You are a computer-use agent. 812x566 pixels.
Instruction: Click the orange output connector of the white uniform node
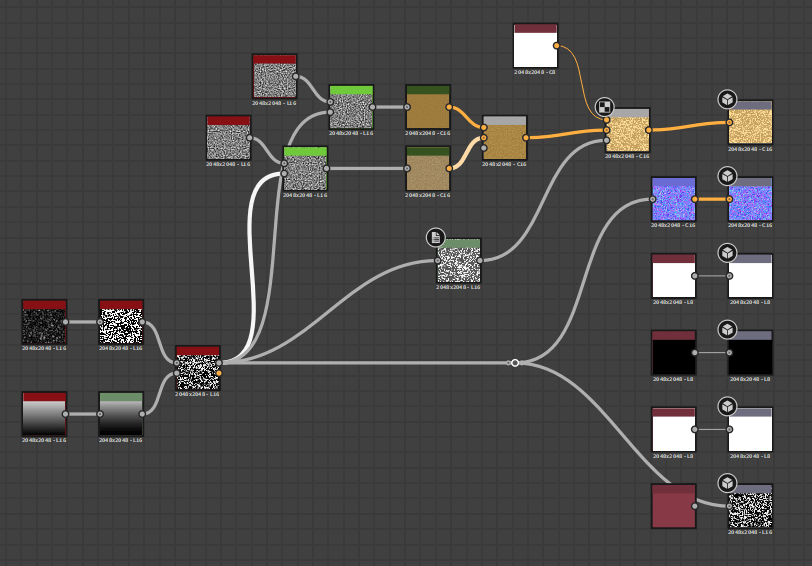click(x=558, y=46)
